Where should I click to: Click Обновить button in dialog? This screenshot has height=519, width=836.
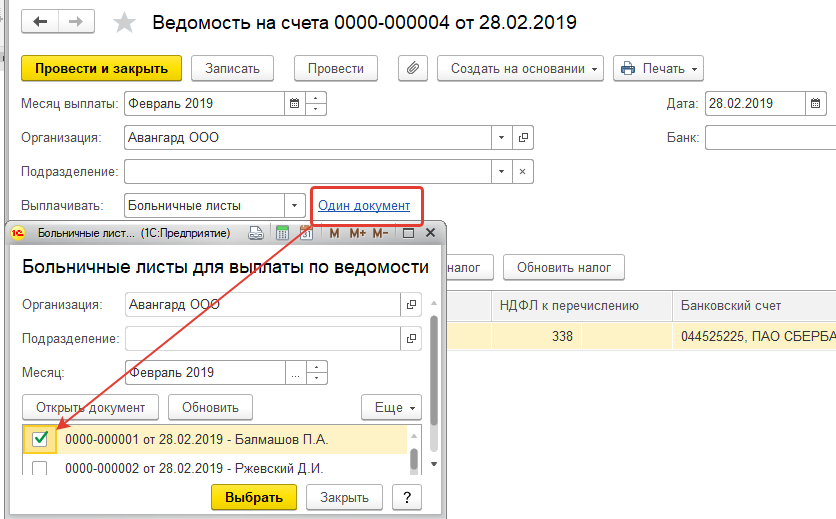[x=211, y=408]
